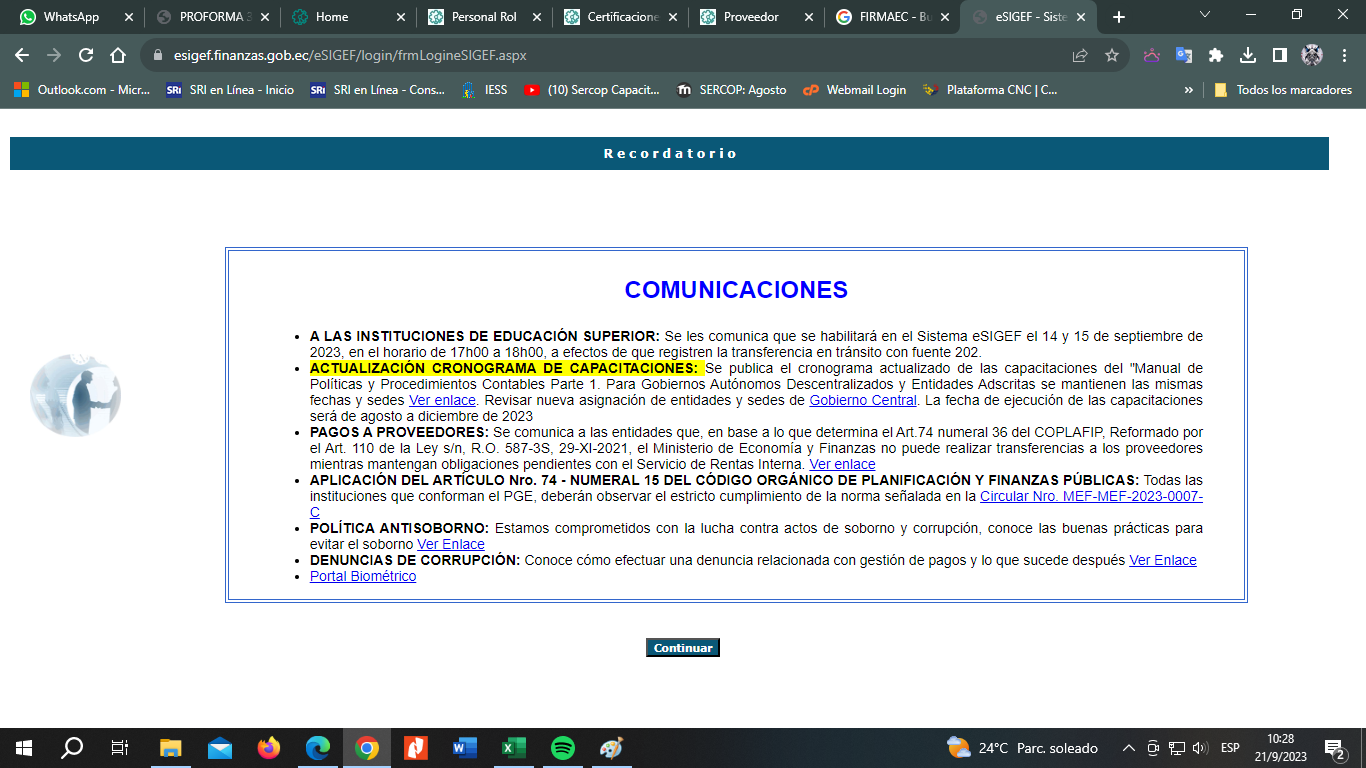Switch to the Personal Rol tab
Image resolution: width=1366 pixels, height=768 pixels.
pos(484,17)
